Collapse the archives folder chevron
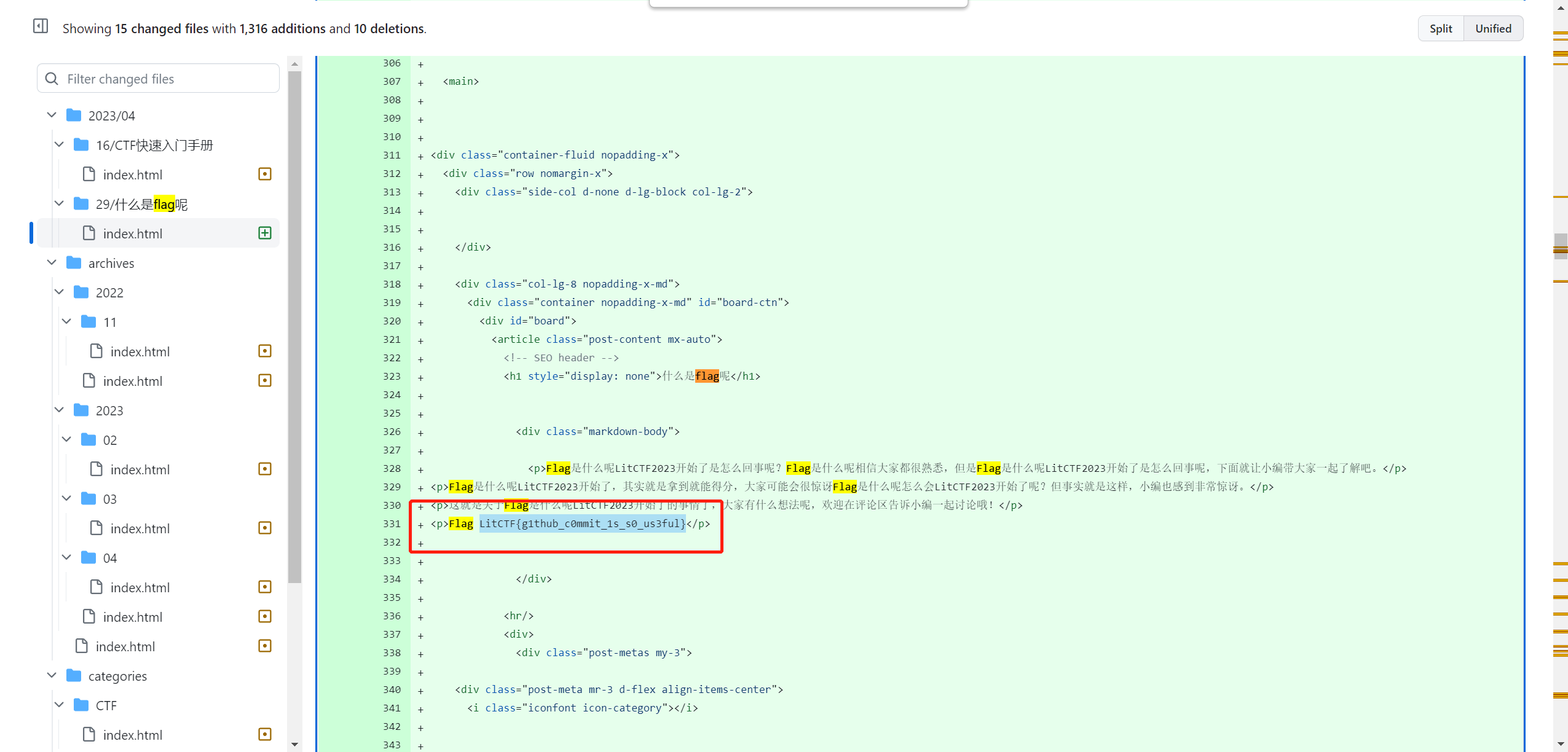This screenshot has width=1568, height=752. click(52, 263)
